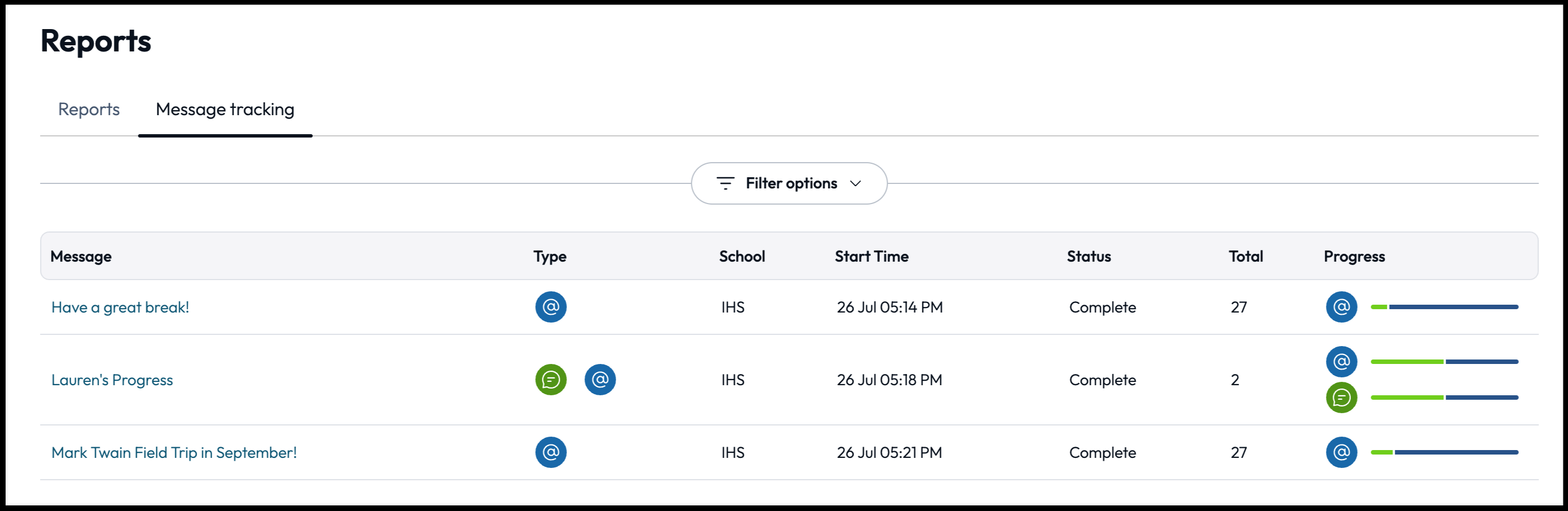Click the email type icon for 'Have a great break!'

click(x=550, y=307)
